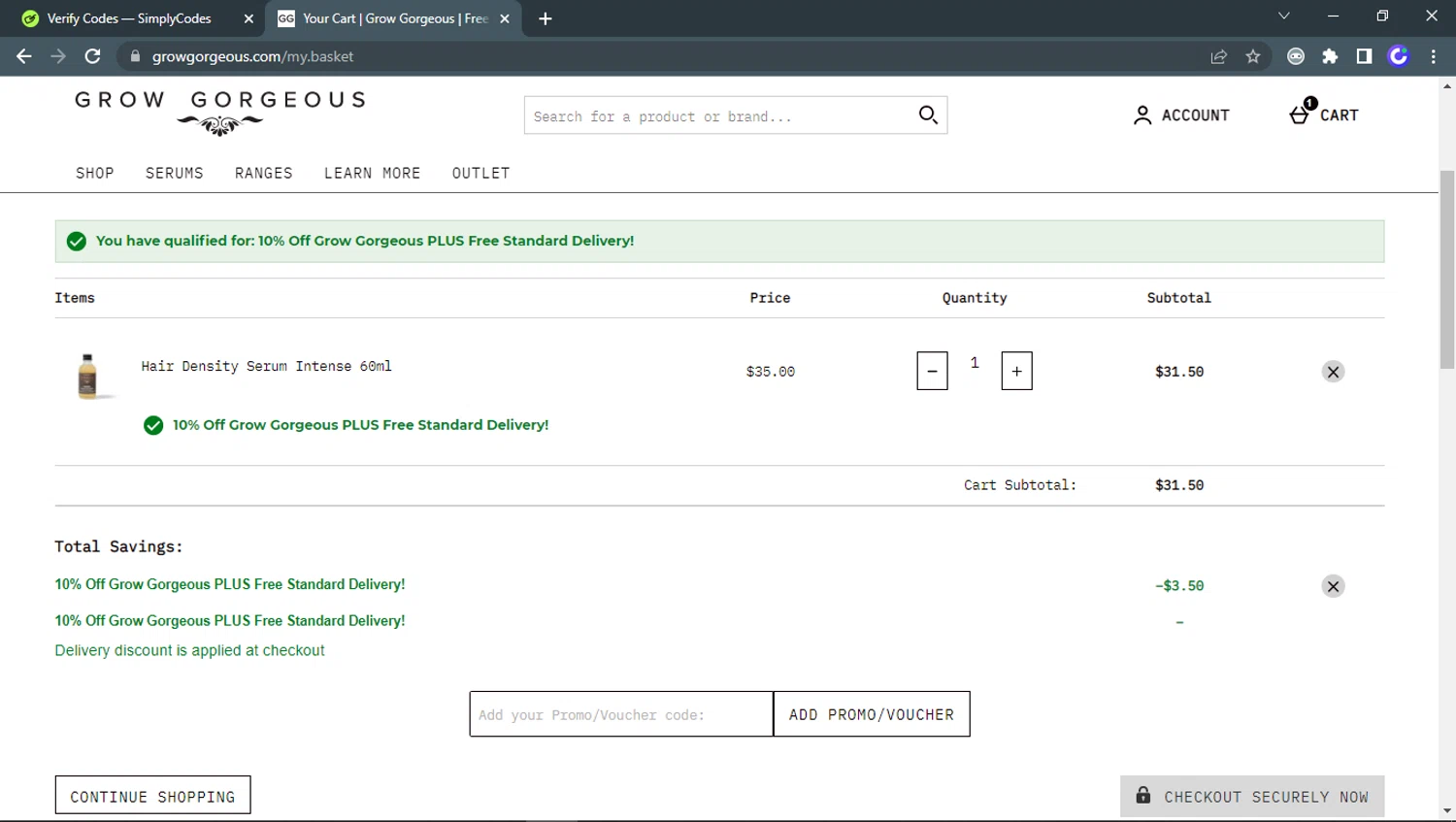The image size is (1456, 822).
Task: Close the Verify Codes SimplyCodes tab
Action: pyautogui.click(x=248, y=18)
